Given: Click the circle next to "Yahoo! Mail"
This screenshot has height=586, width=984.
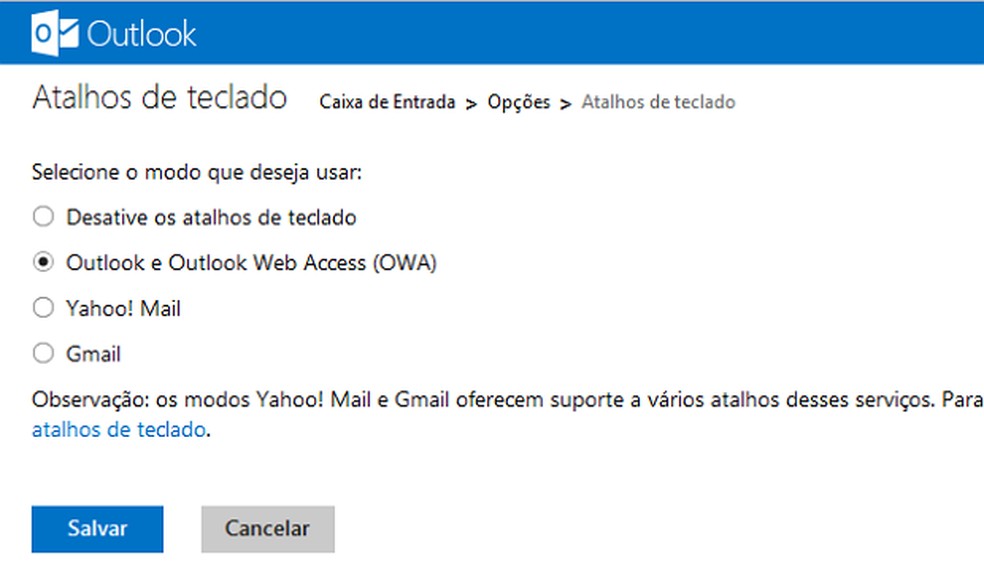Looking at the screenshot, I should (42, 308).
